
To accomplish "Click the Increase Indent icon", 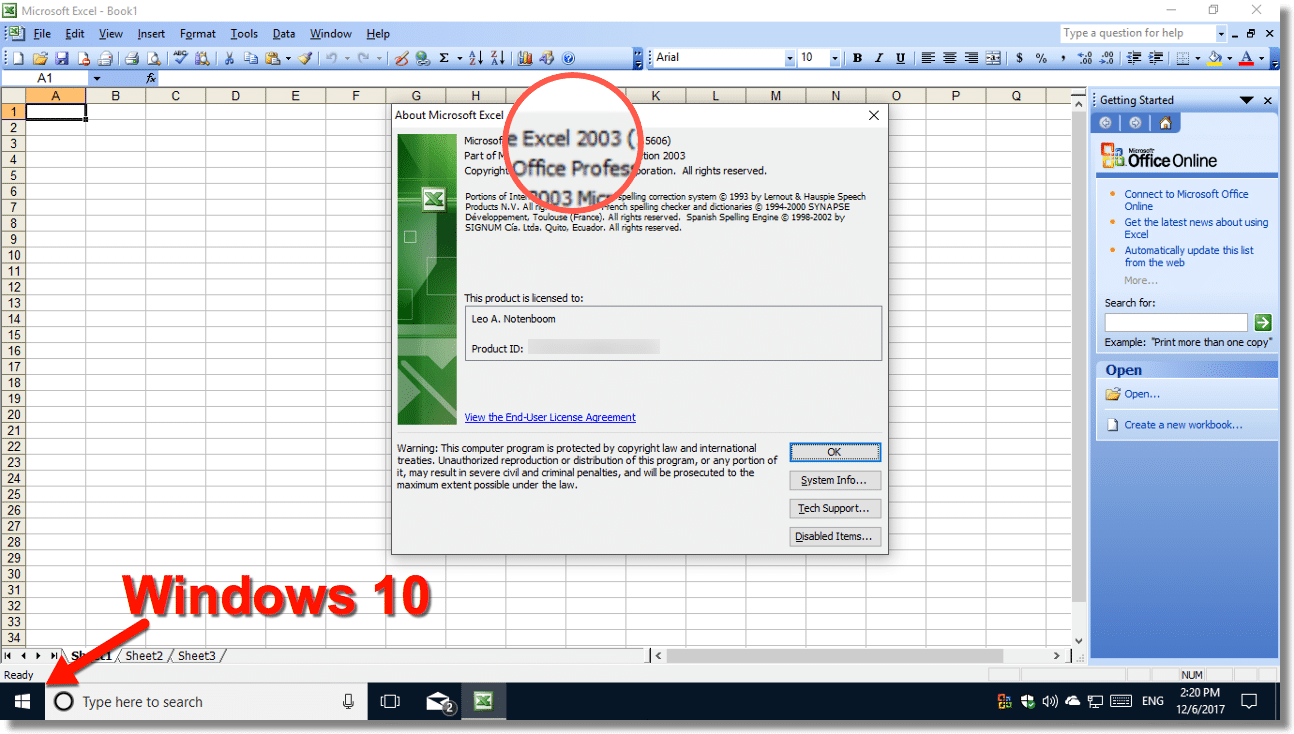I will pos(1157,58).
